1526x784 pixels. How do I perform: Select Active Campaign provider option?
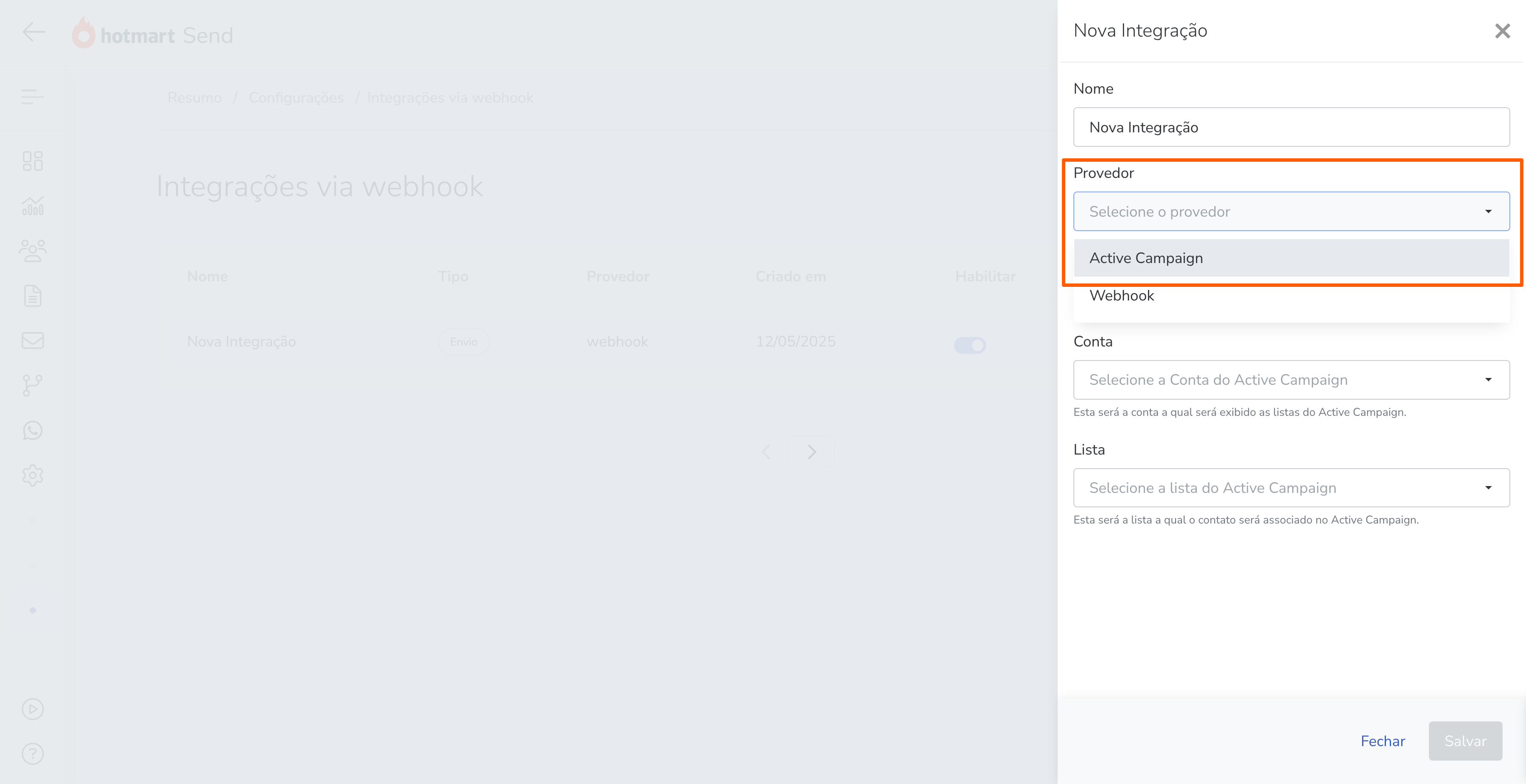[x=1291, y=258]
